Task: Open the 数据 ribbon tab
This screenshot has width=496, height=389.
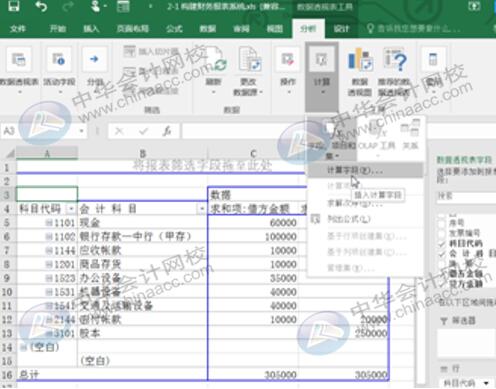Action: pyautogui.click(x=207, y=29)
